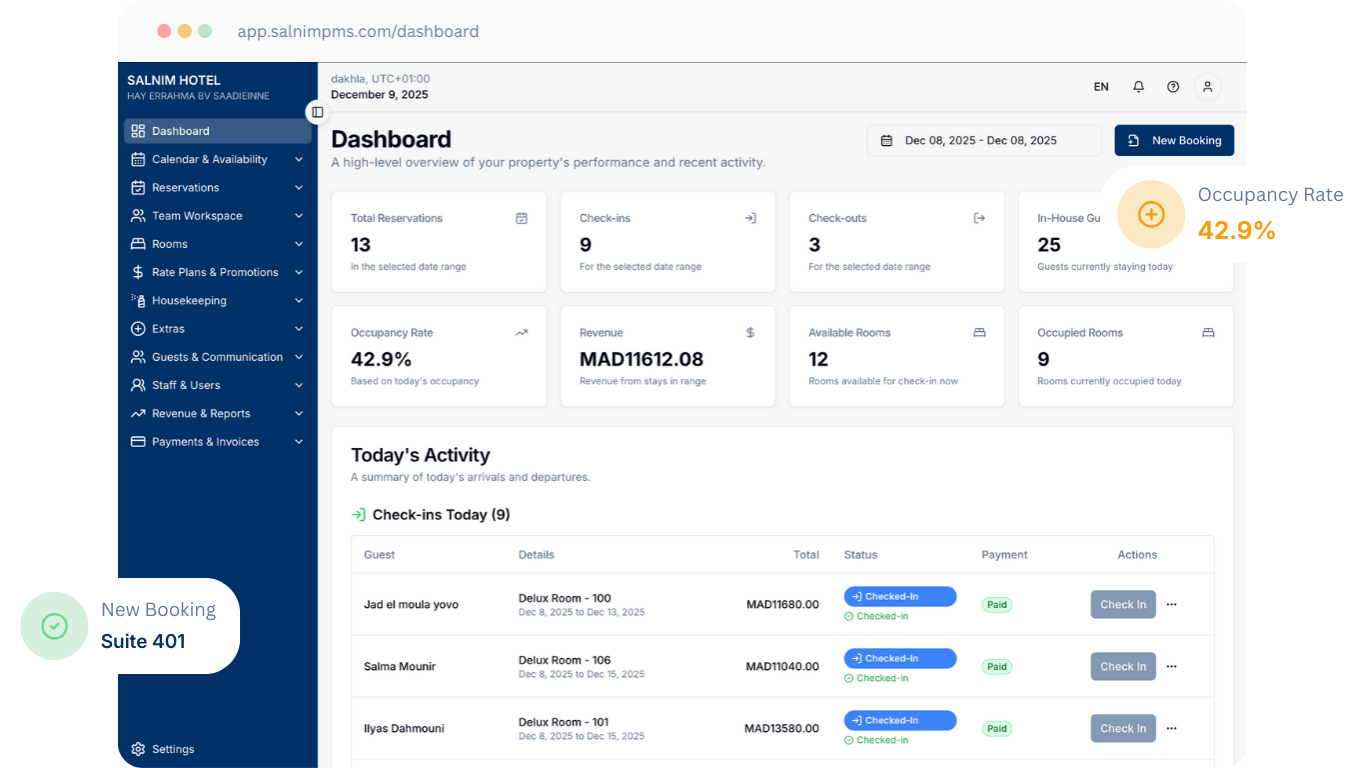Image resolution: width=1366 pixels, height=768 pixels.
Task: Open the Reservations menu item
Action: tap(185, 188)
